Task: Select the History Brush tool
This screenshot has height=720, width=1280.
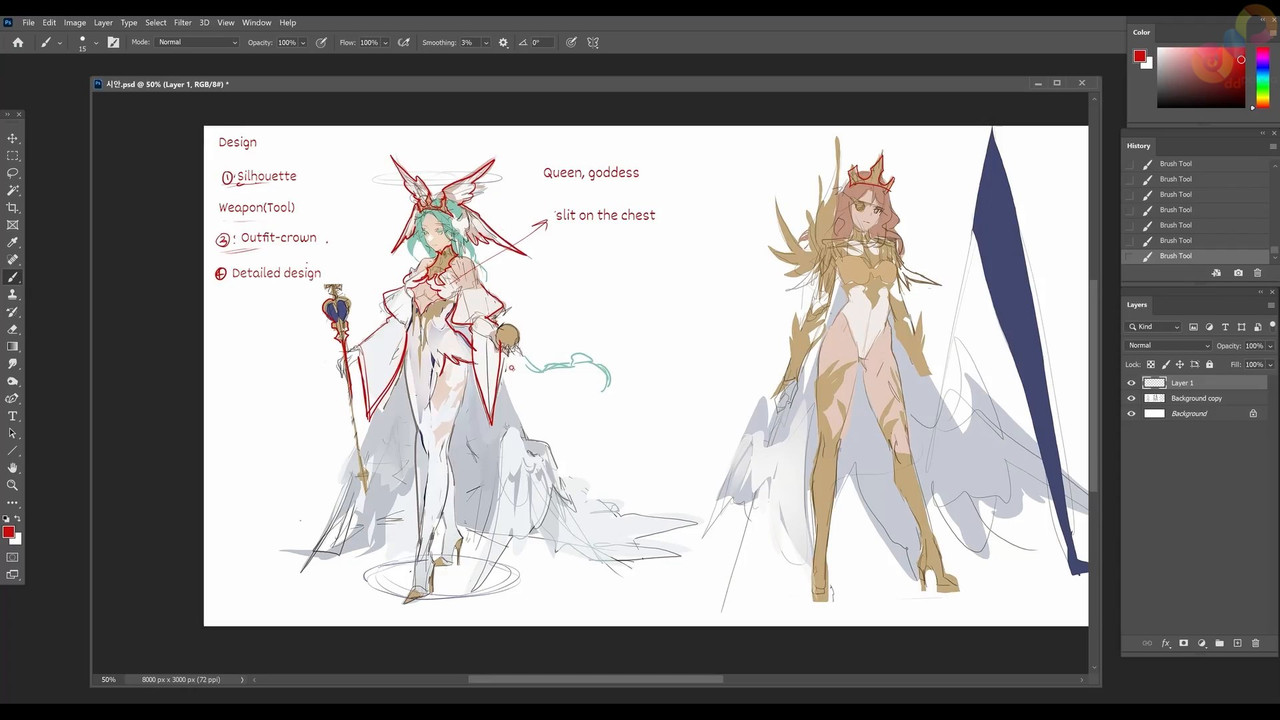Action: 12,312
